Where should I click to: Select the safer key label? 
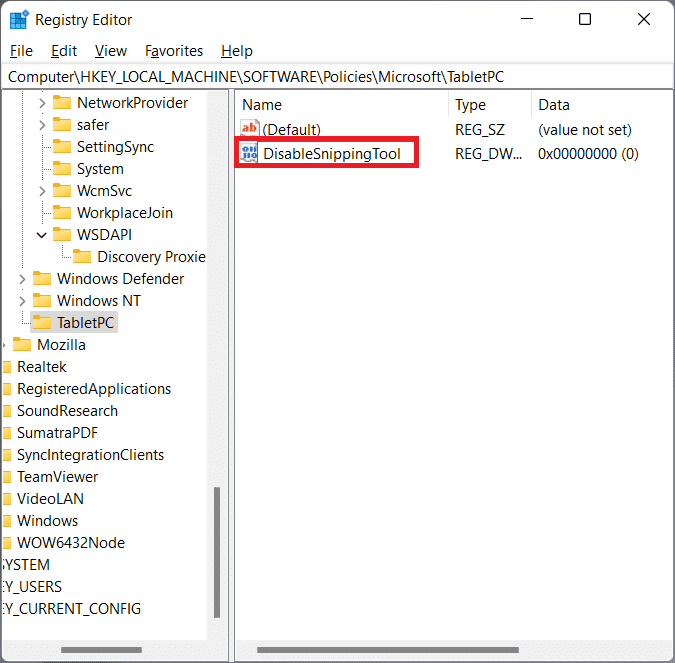(x=93, y=125)
